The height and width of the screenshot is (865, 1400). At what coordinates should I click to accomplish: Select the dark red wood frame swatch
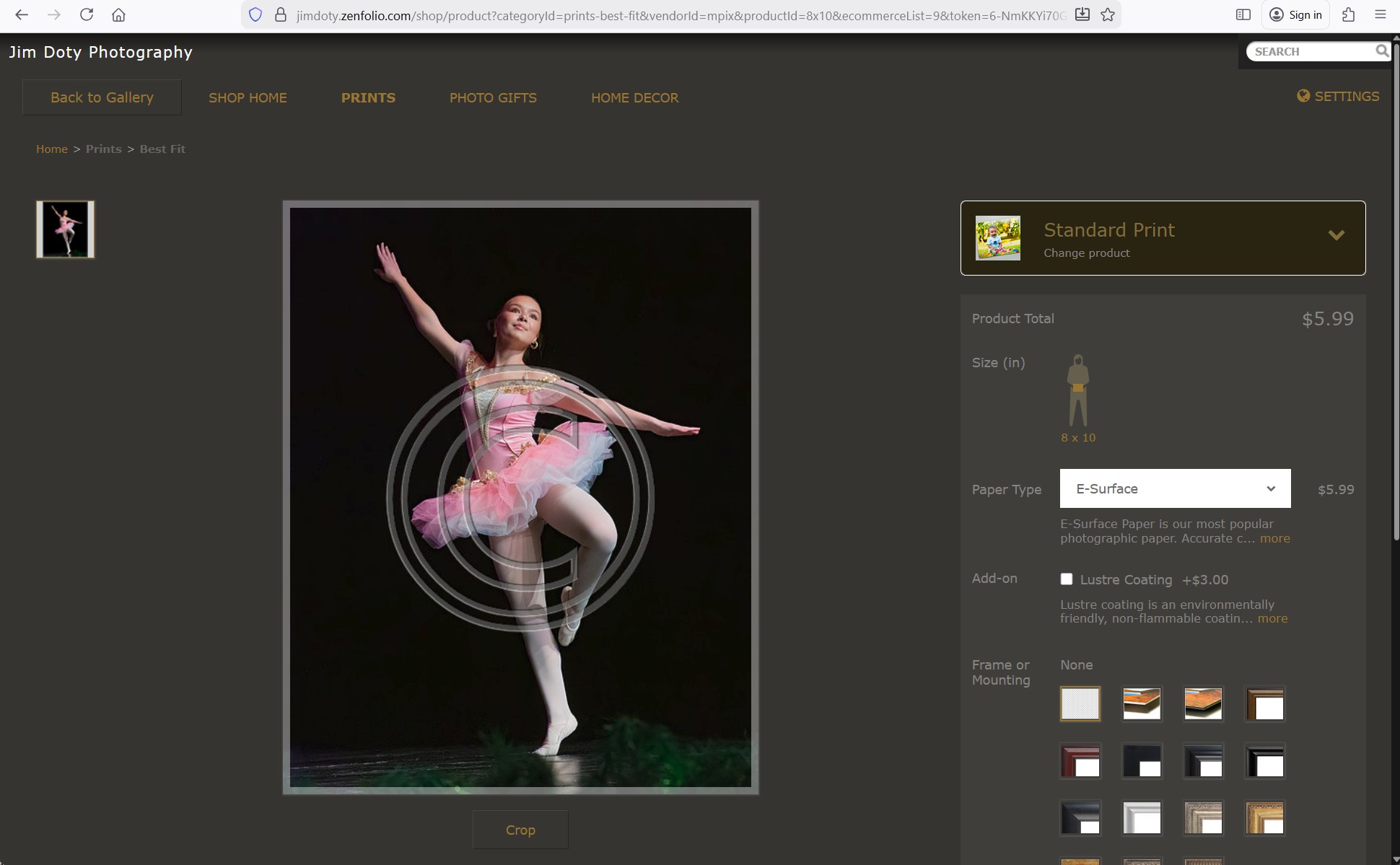coord(1080,761)
